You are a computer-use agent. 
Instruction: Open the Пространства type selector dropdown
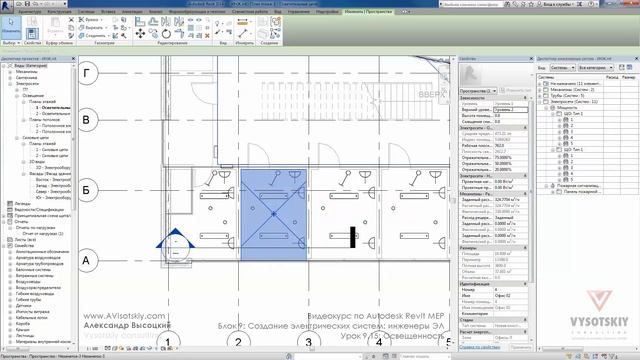click(478, 91)
